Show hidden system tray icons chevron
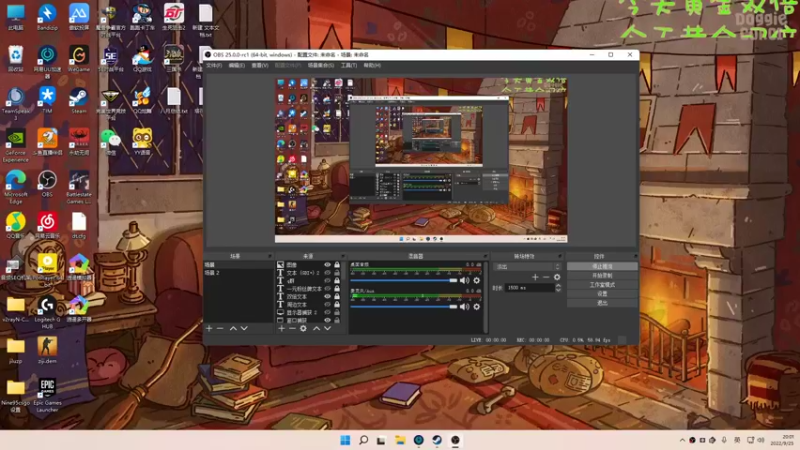 click(x=682, y=440)
